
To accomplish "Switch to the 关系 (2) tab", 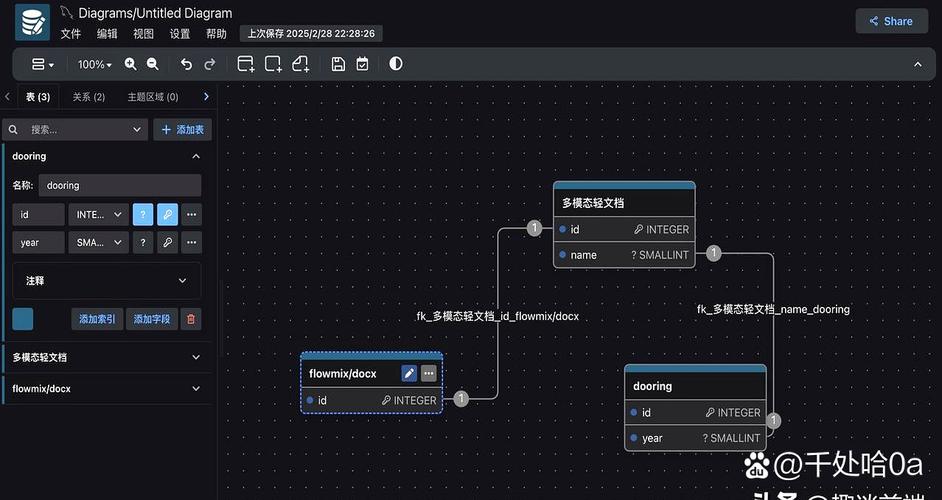I will click(x=89, y=97).
